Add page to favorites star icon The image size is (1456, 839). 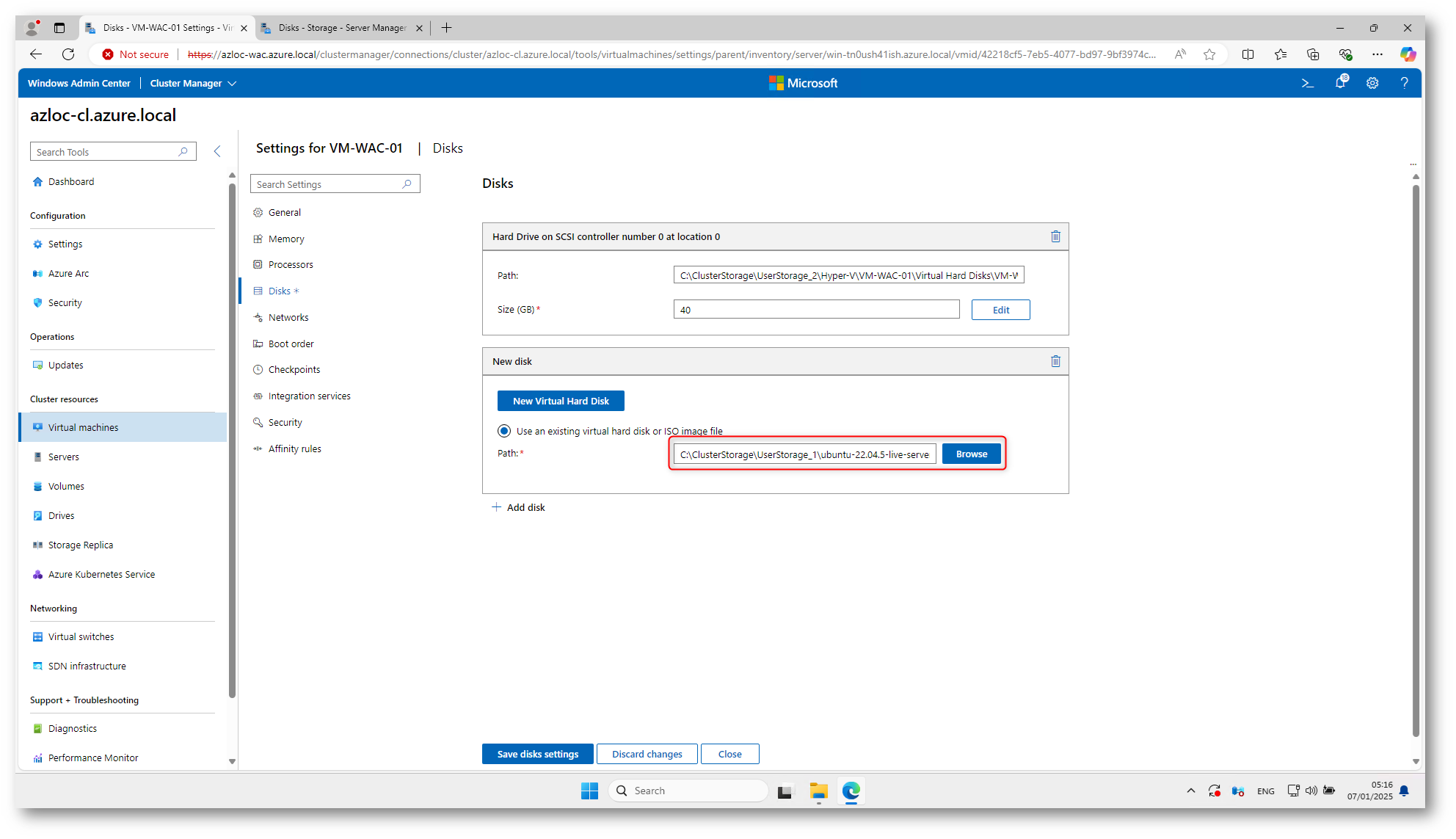[x=1209, y=54]
